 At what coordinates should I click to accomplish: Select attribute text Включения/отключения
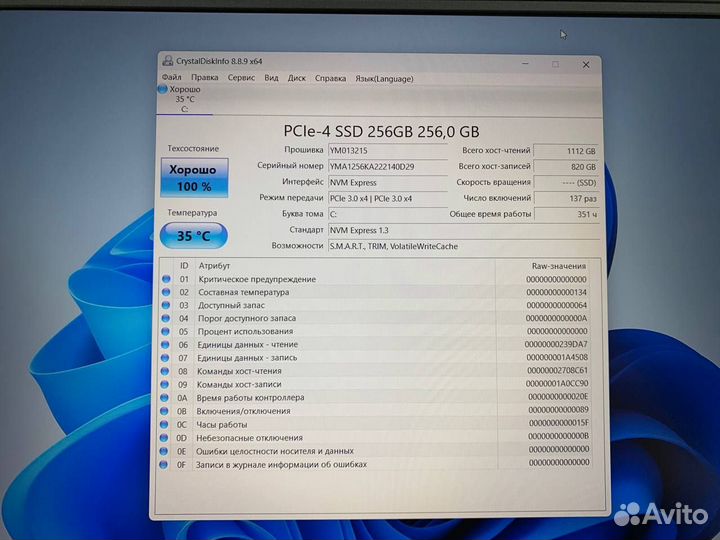point(243,411)
